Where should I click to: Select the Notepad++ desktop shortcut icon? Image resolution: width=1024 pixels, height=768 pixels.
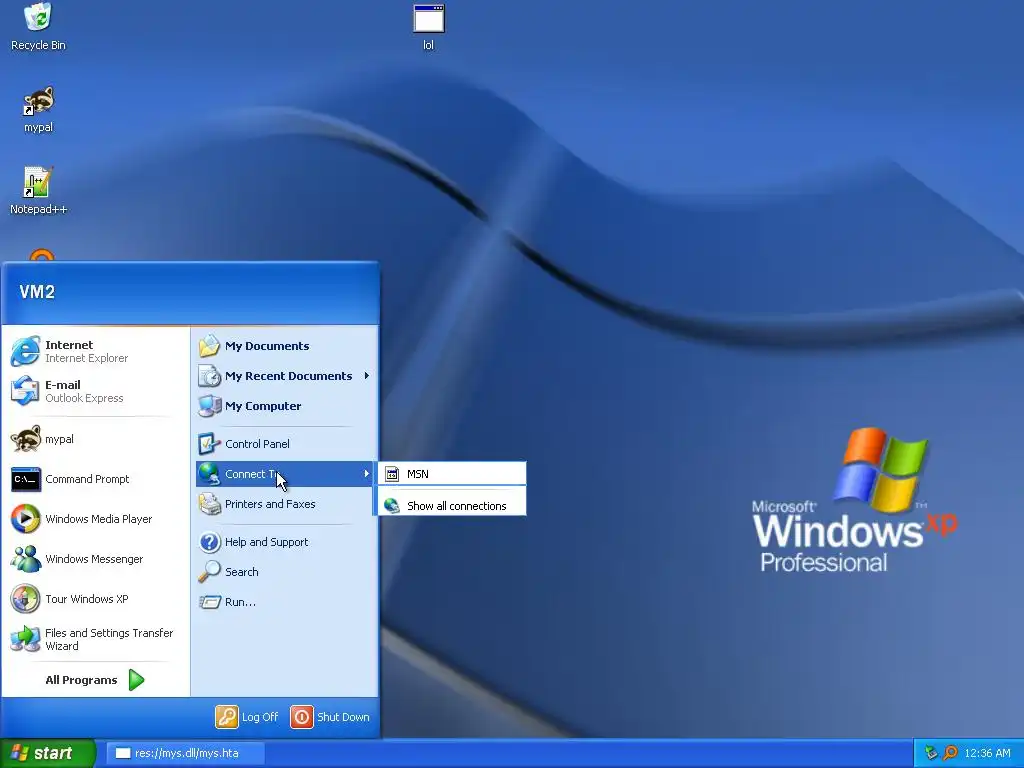pyautogui.click(x=37, y=182)
